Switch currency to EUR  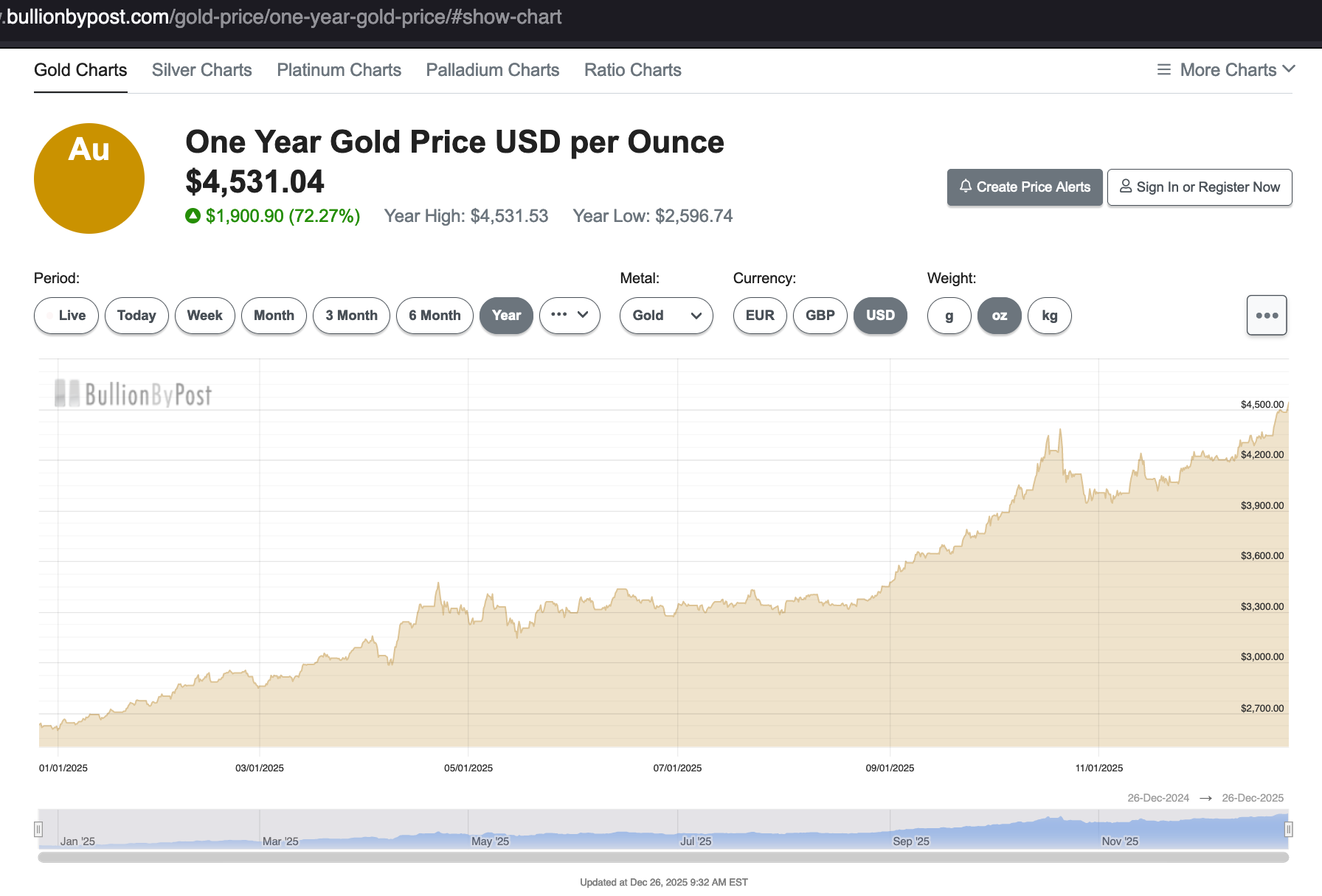click(x=759, y=316)
